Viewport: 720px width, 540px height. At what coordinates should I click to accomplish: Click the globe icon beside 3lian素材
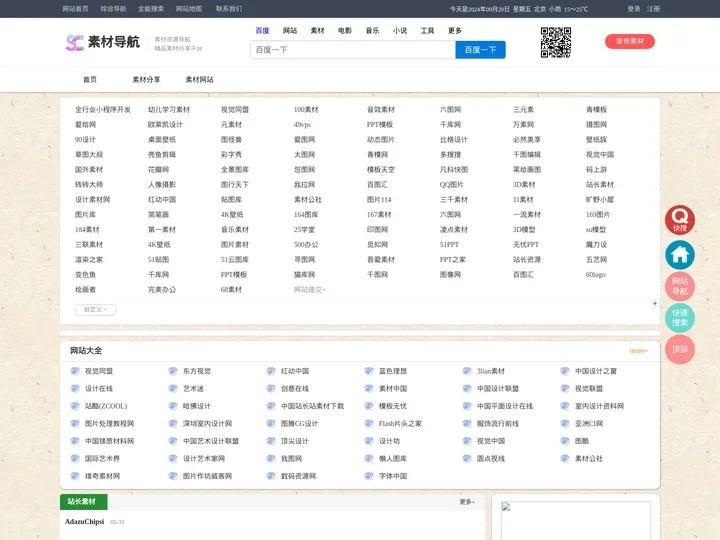click(x=467, y=371)
